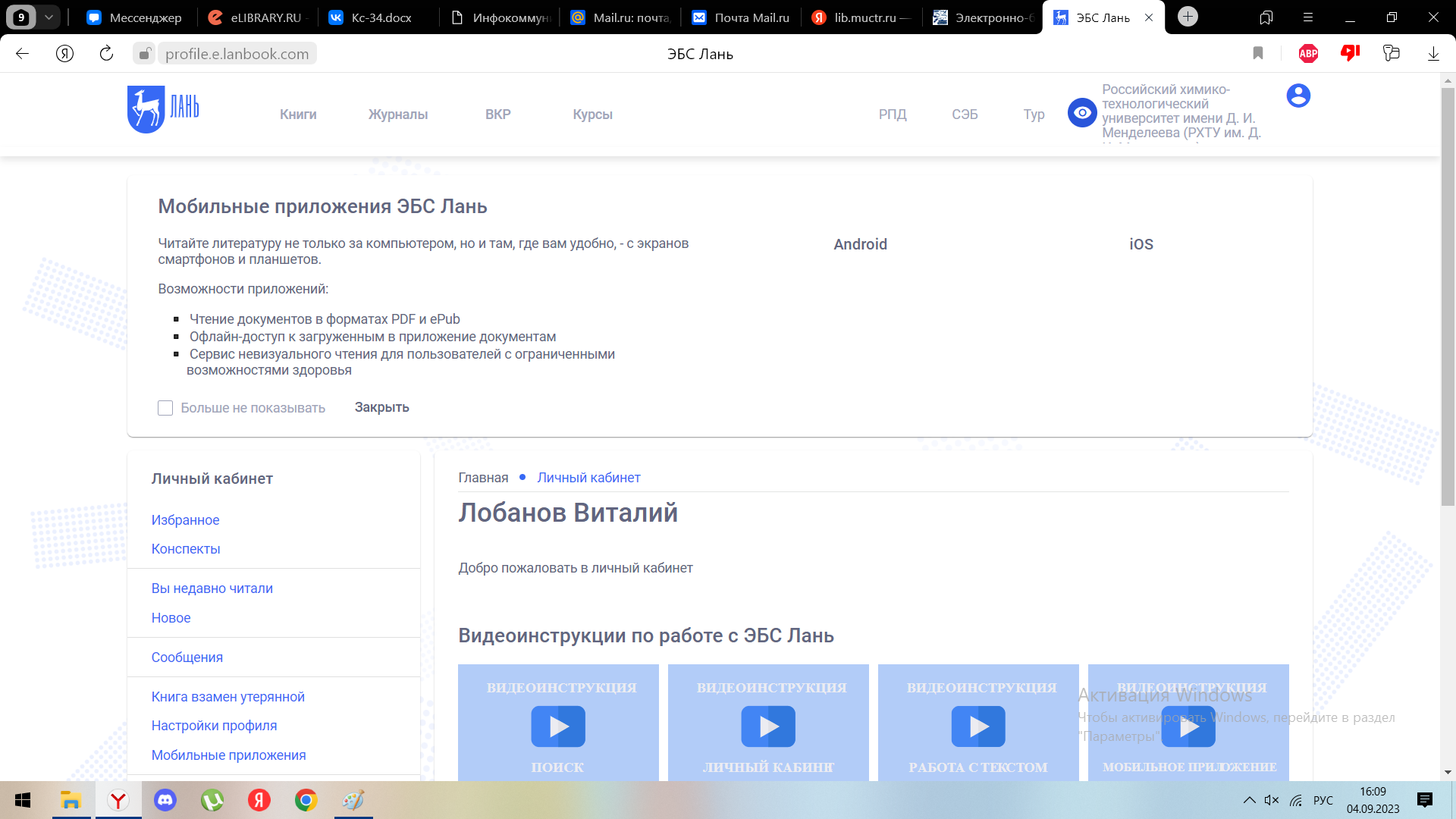The height and width of the screenshot is (819, 1456).
Task: Open Google Chrome from the taskbar
Action: (x=306, y=800)
